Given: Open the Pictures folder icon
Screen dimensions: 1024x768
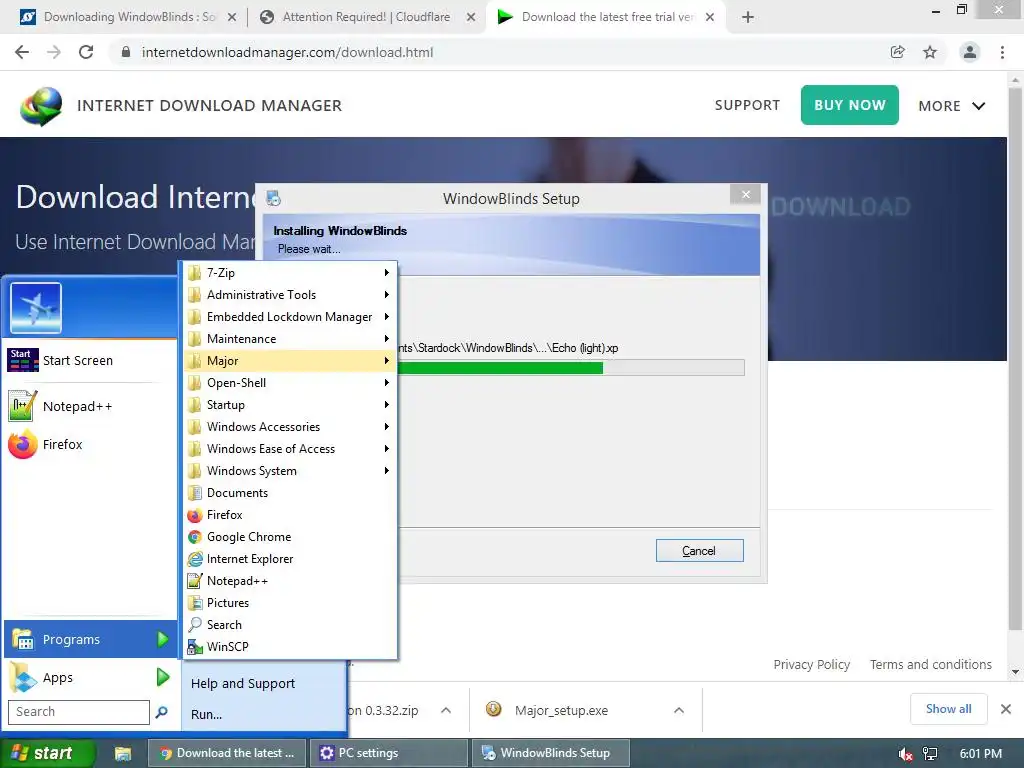Looking at the screenshot, I should point(195,603).
